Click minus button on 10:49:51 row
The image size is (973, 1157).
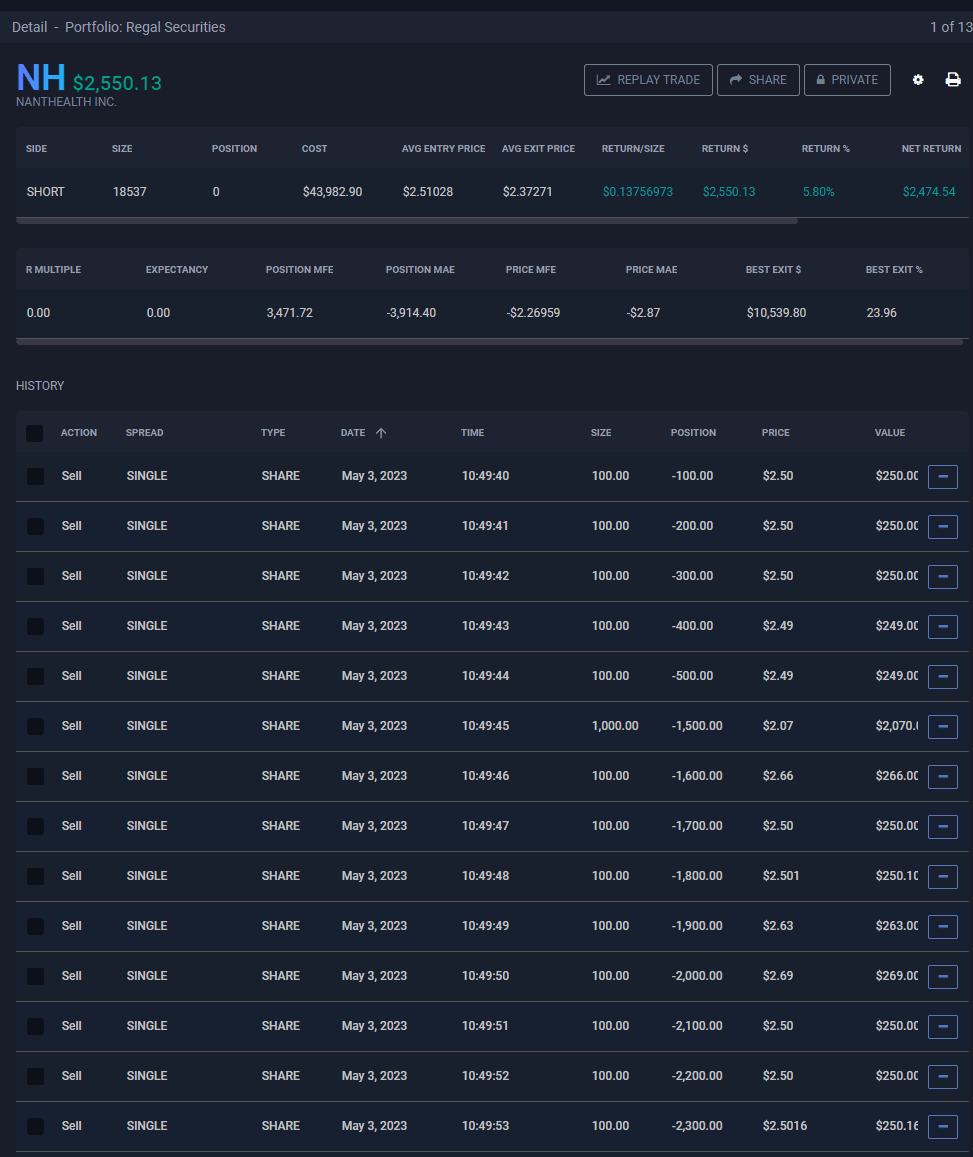pyautogui.click(x=943, y=1026)
